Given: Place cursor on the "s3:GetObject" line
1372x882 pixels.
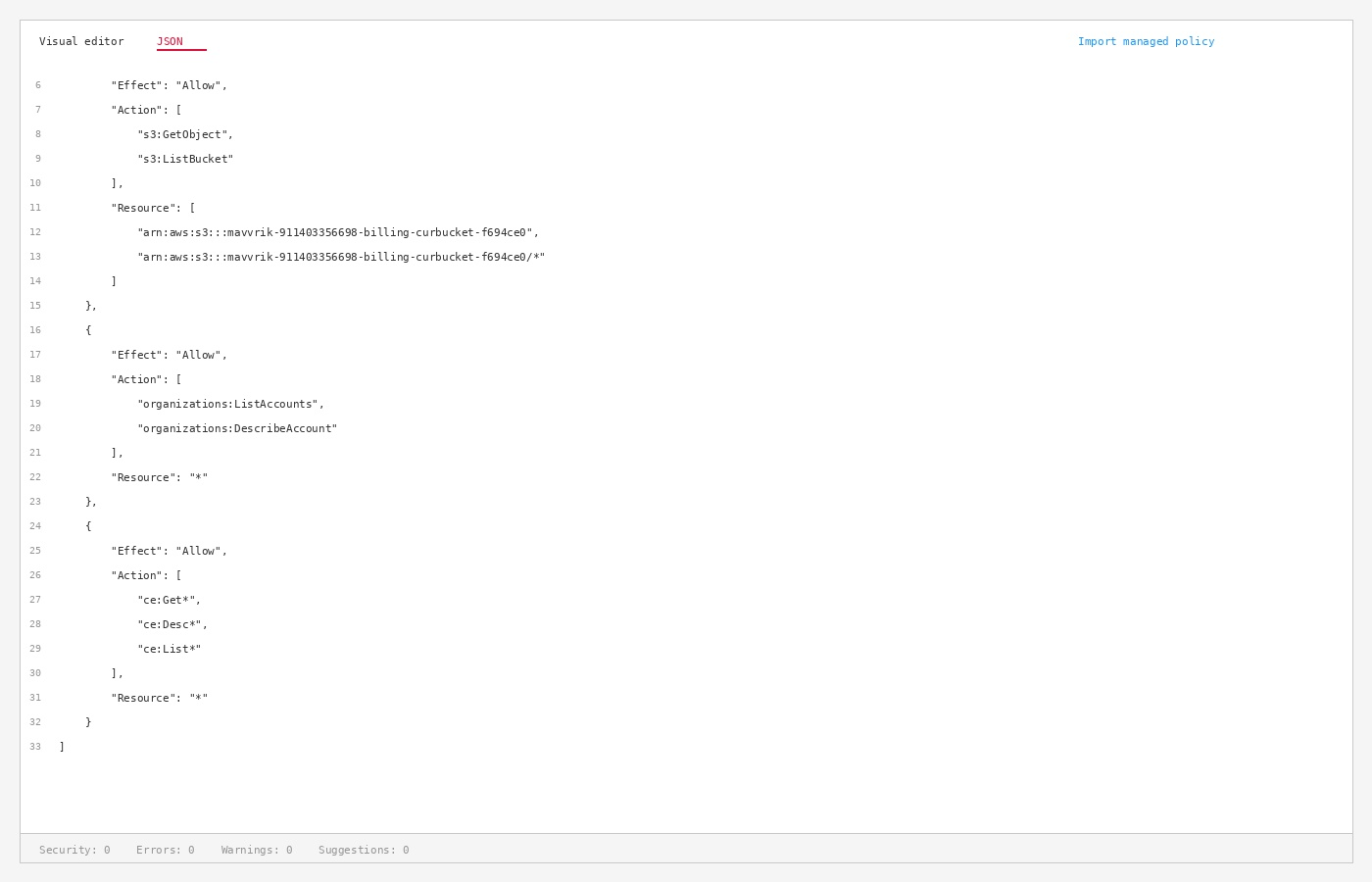Looking at the screenshot, I should (x=185, y=135).
